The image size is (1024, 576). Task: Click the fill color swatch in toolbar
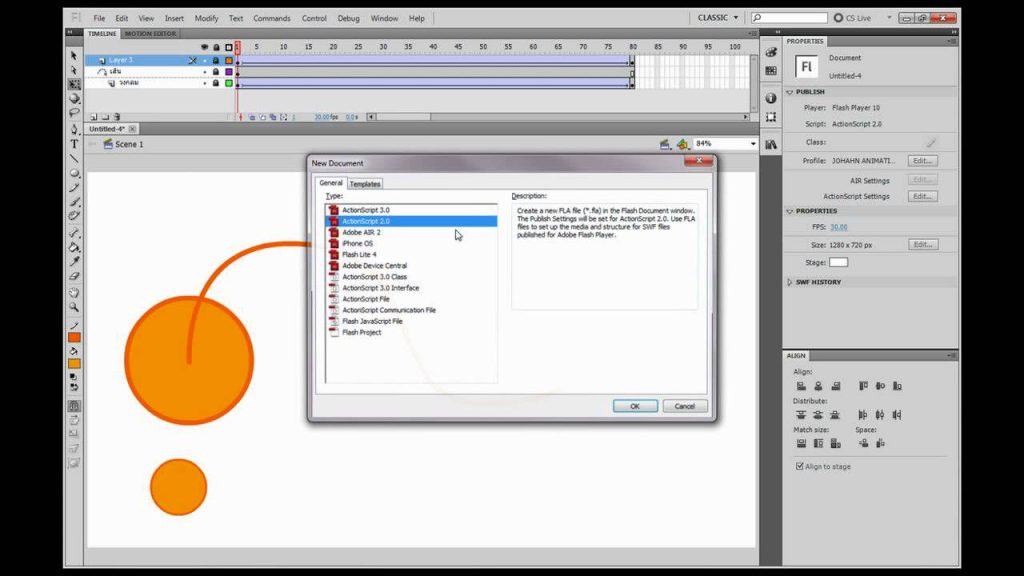[x=74, y=364]
